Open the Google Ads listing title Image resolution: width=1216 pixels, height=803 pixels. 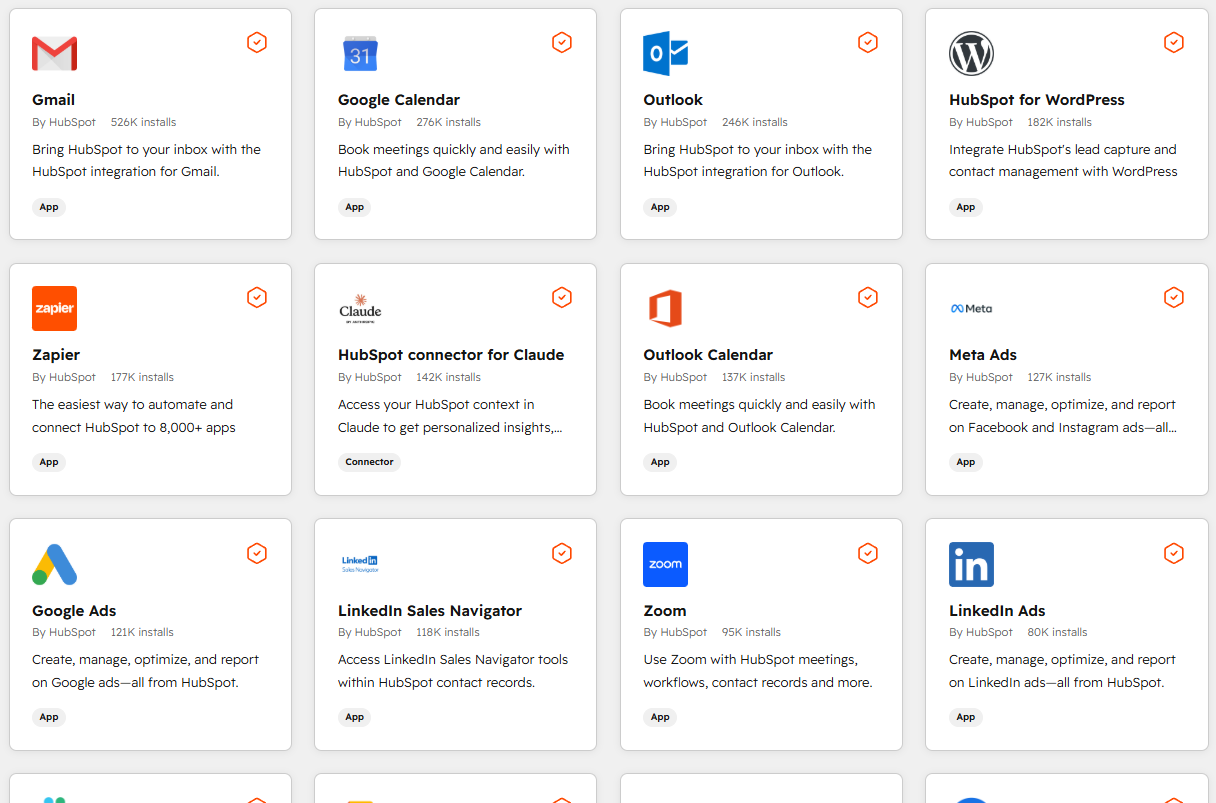coord(74,611)
